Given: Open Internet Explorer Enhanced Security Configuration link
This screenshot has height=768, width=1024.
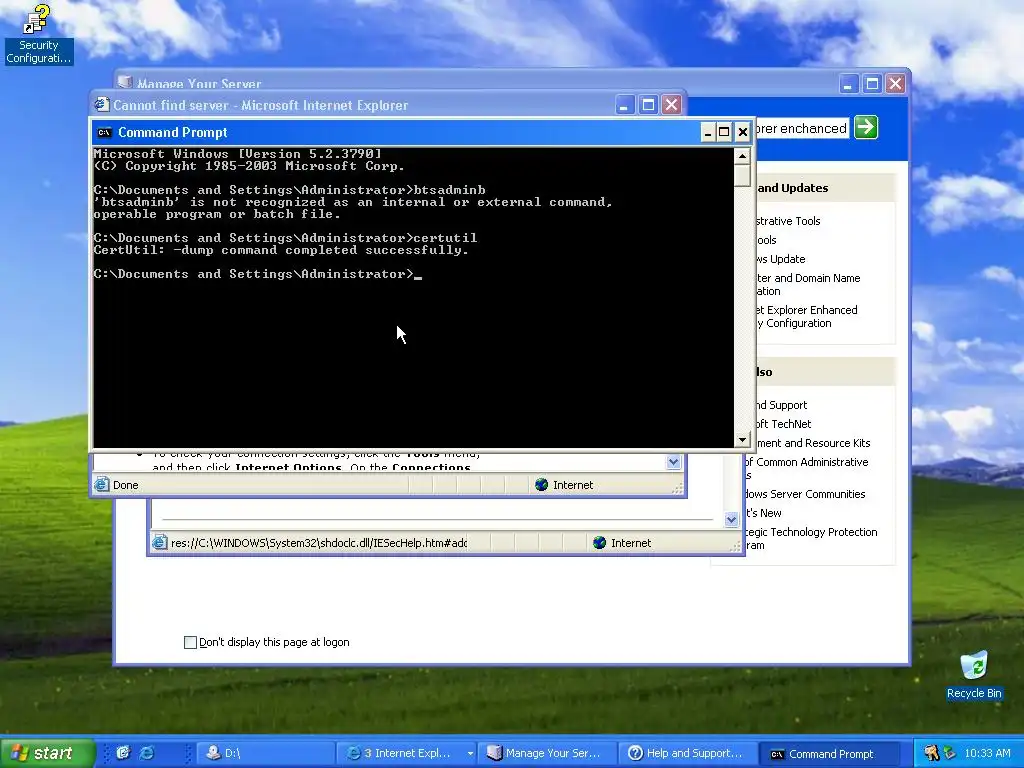Looking at the screenshot, I should tap(806, 316).
